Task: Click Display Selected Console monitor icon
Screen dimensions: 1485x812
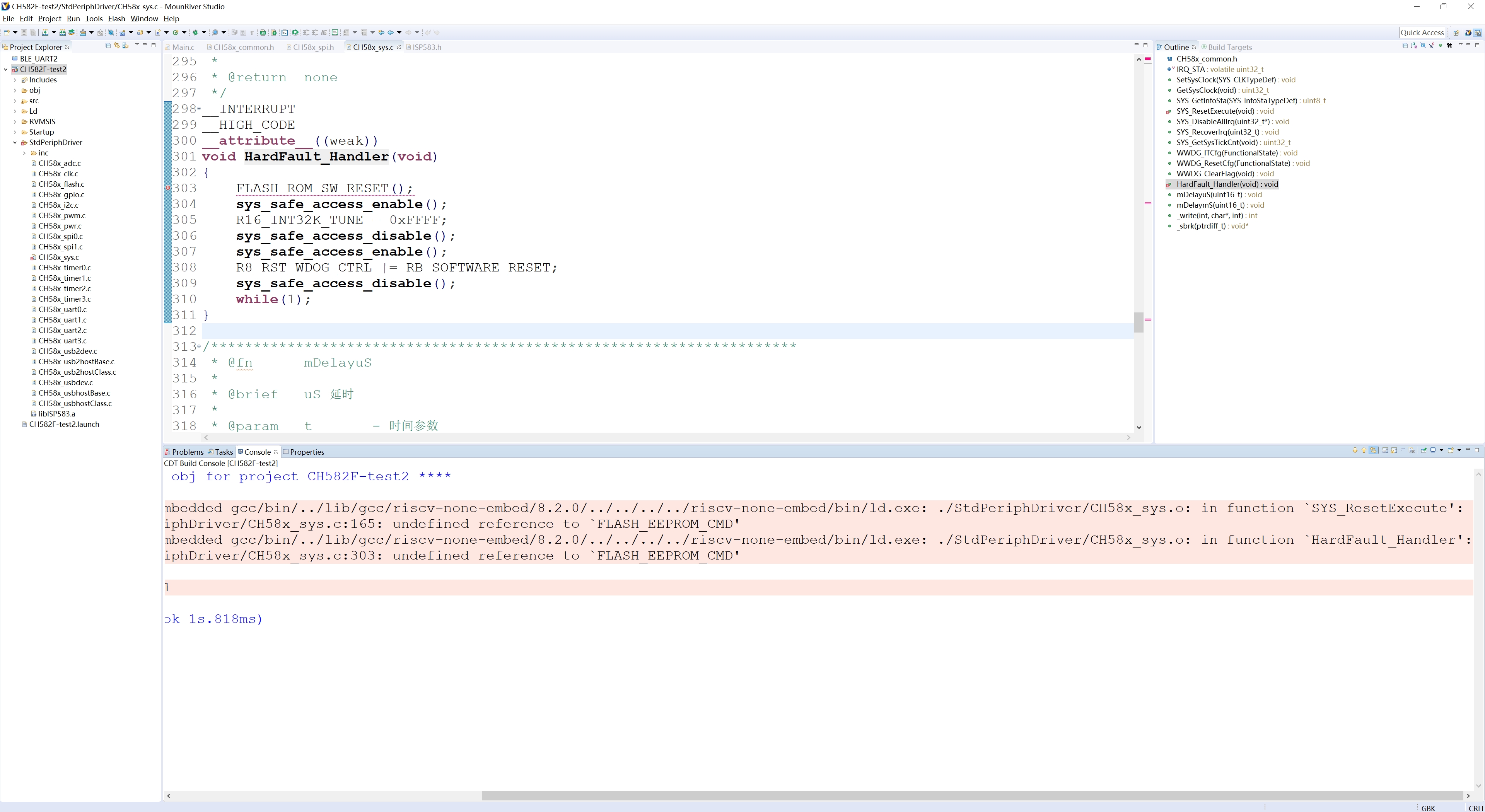Action: [1432, 450]
